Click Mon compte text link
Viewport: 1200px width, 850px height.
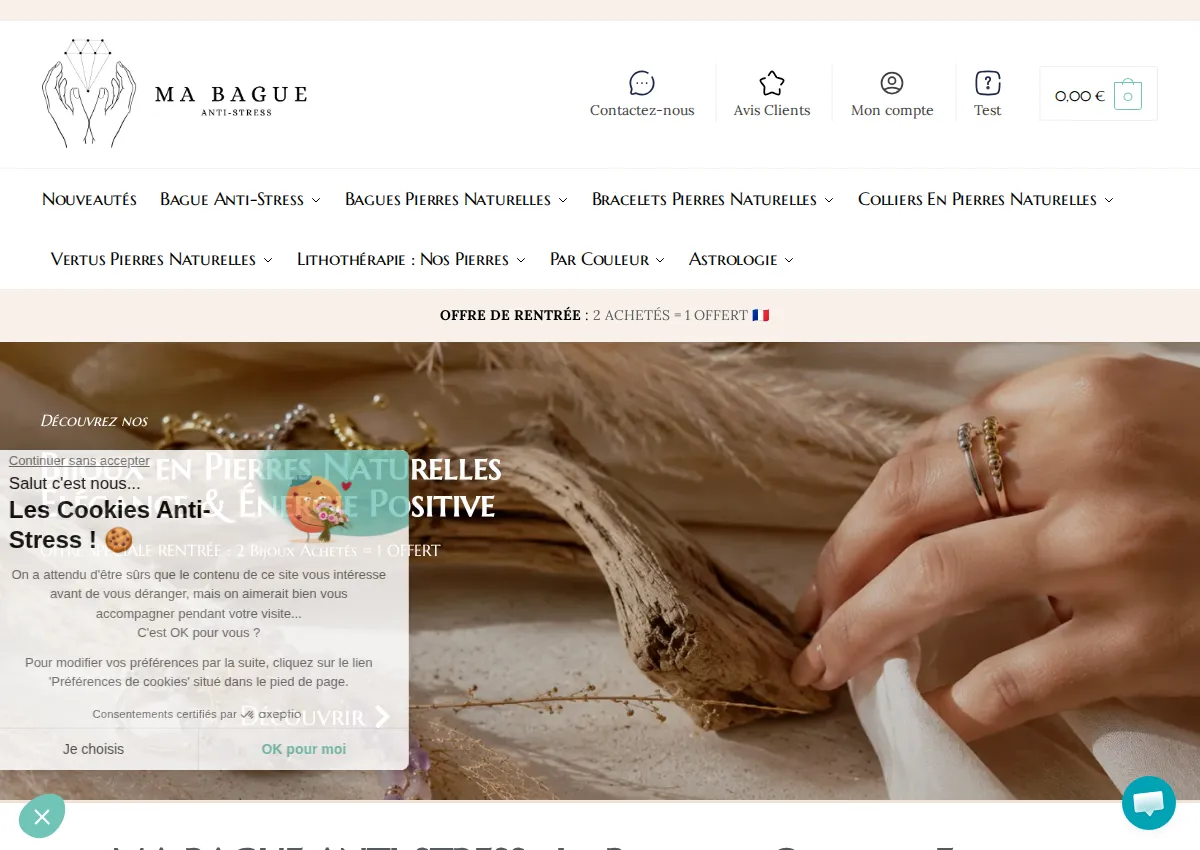point(892,110)
